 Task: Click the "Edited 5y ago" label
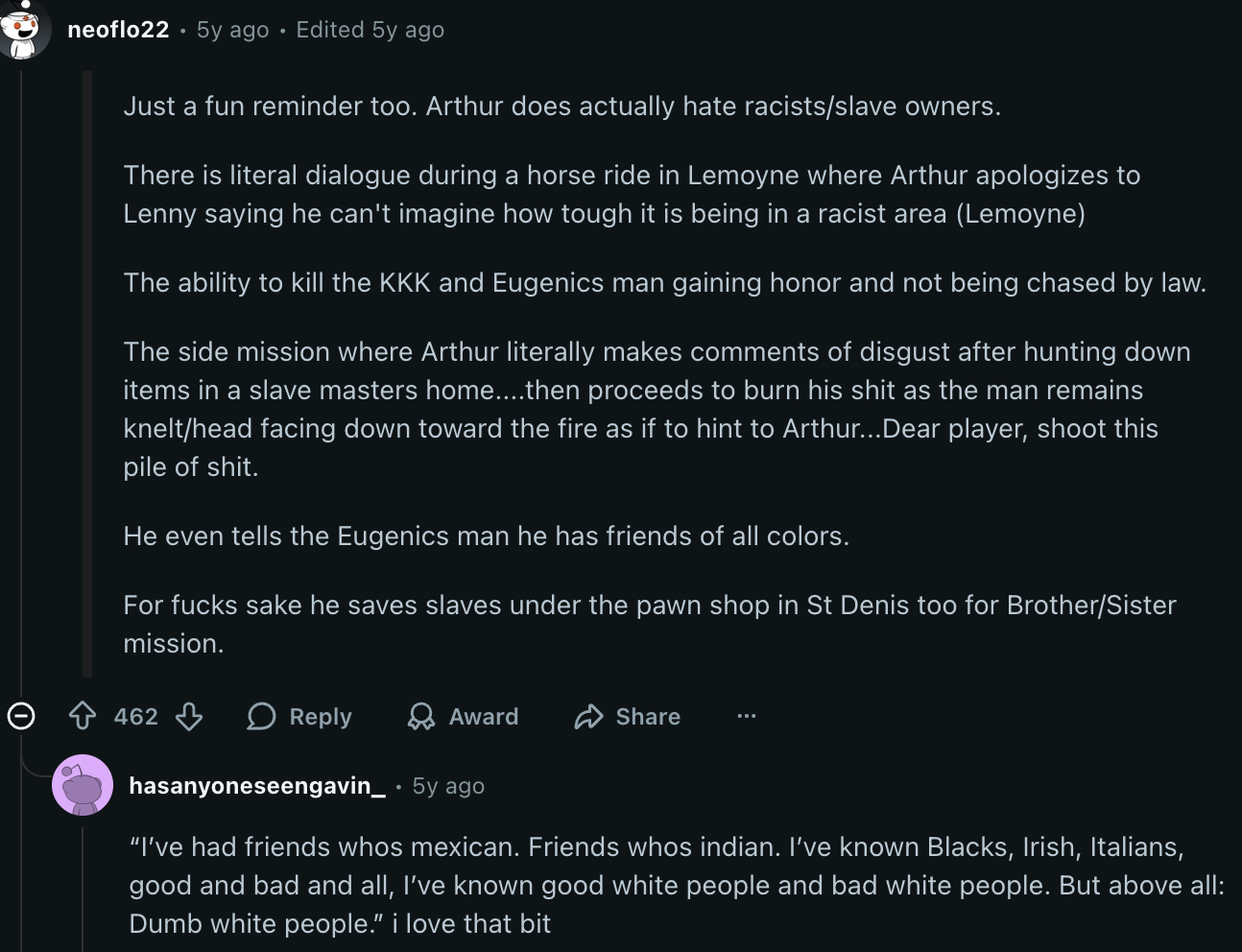370,30
